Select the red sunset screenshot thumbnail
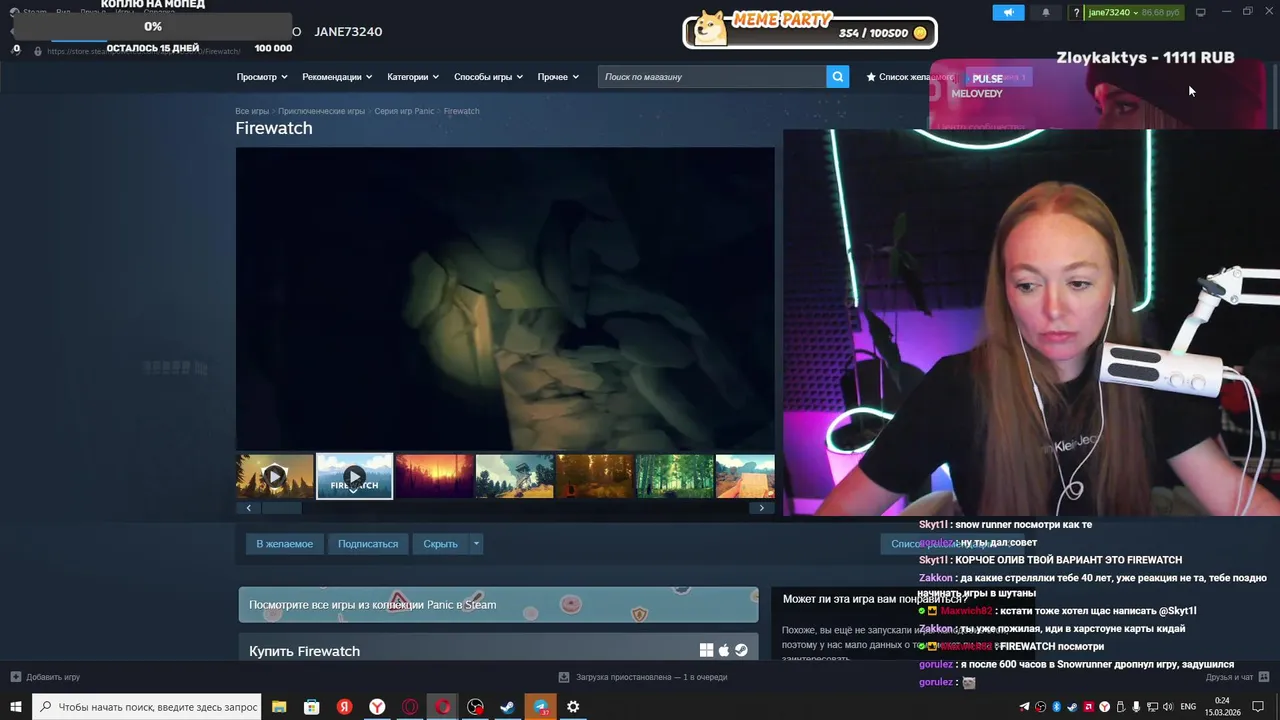Viewport: 1280px width, 720px height. tap(435, 477)
